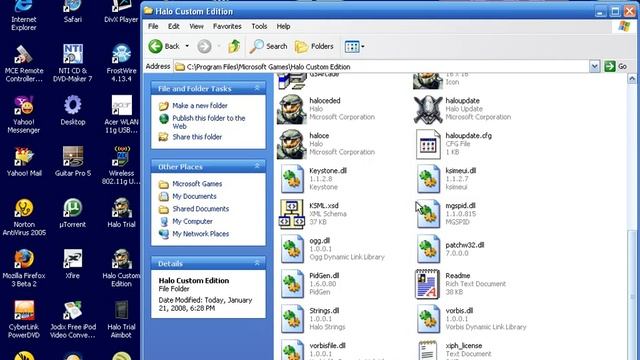Go to Microsoft Games in Other Places

point(197,184)
